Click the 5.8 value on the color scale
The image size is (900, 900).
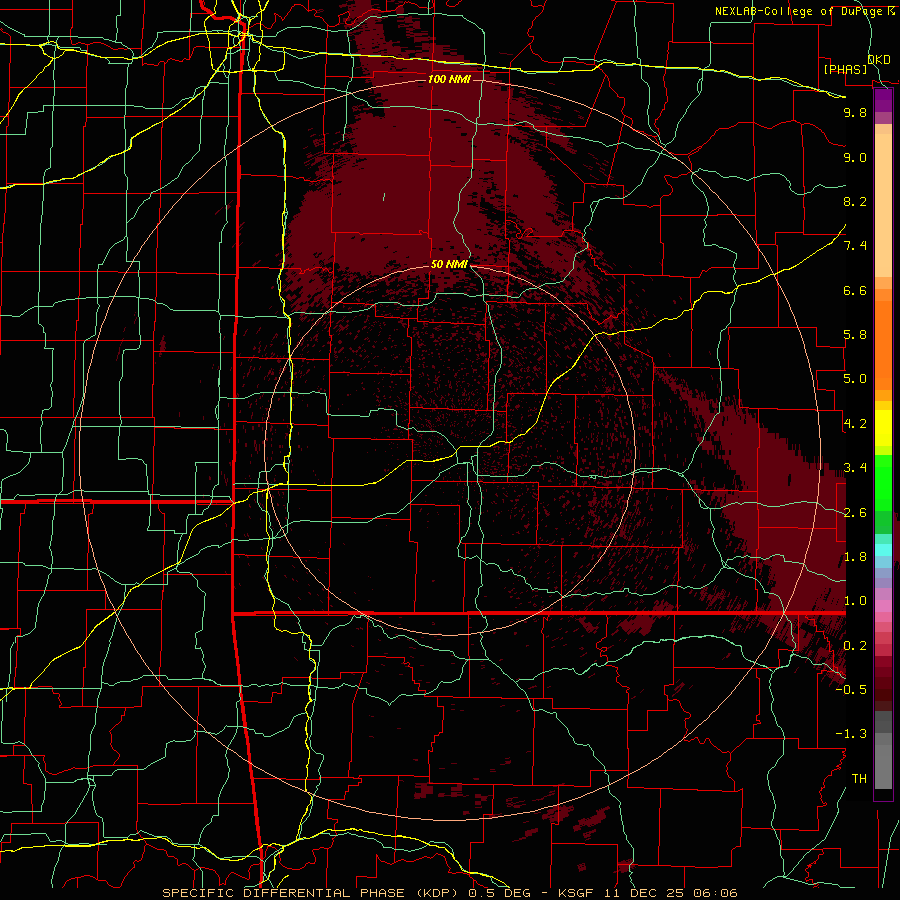[855, 335]
